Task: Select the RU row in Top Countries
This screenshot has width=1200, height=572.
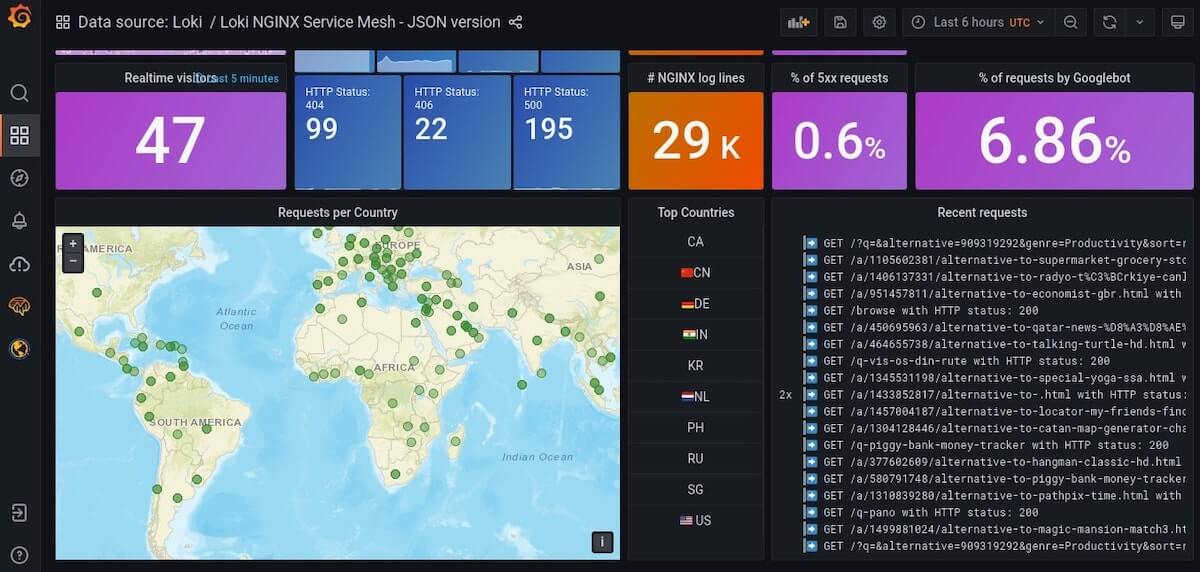Action: point(696,459)
